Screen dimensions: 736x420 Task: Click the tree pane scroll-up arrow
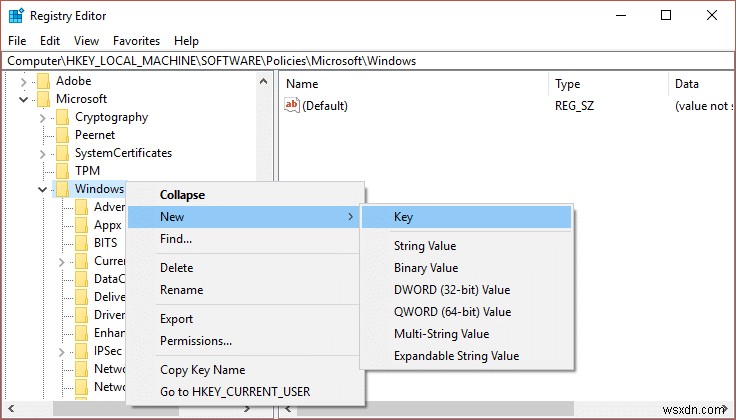point(264,81)
